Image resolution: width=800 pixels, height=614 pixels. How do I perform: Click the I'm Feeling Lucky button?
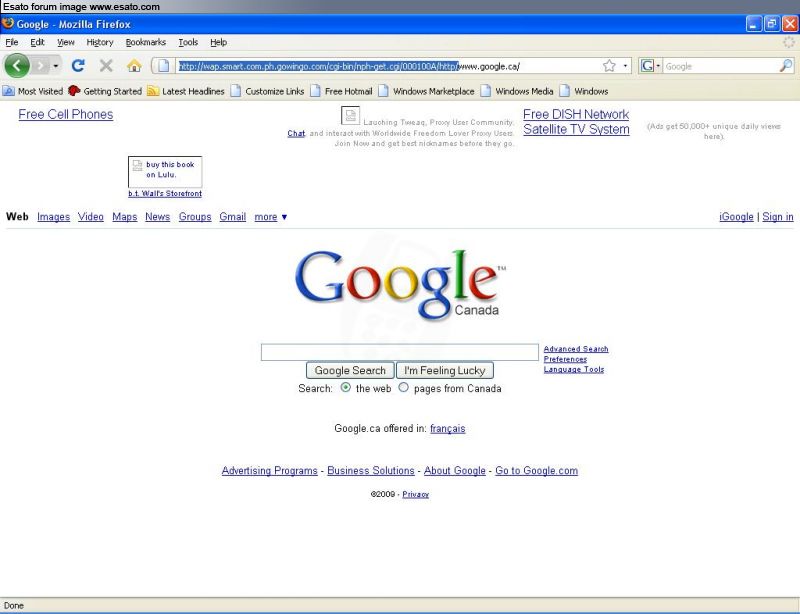click(444, 371)
